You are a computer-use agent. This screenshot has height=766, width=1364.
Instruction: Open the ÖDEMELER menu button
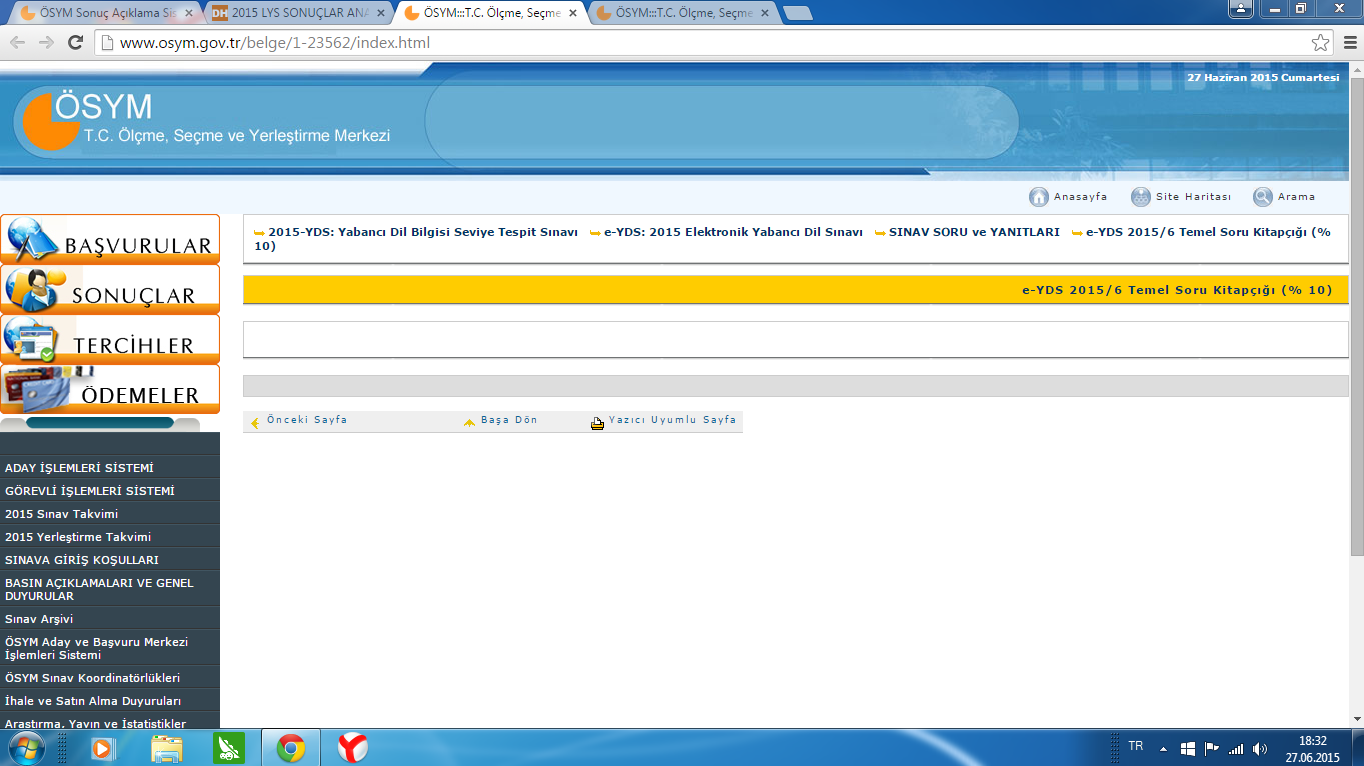(x=110, y=389)
